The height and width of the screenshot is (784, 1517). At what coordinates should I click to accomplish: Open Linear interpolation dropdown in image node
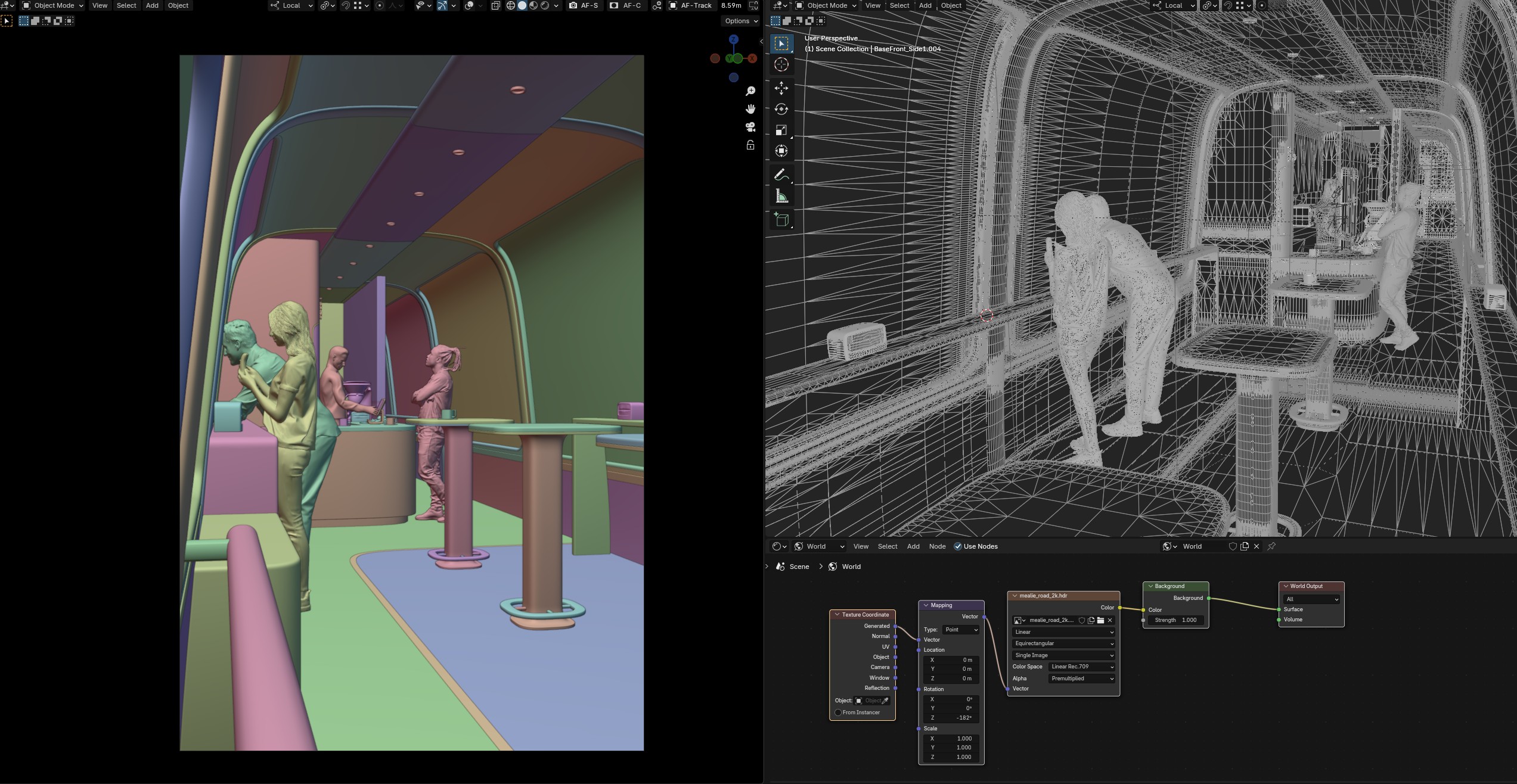tap(1063, 632)
